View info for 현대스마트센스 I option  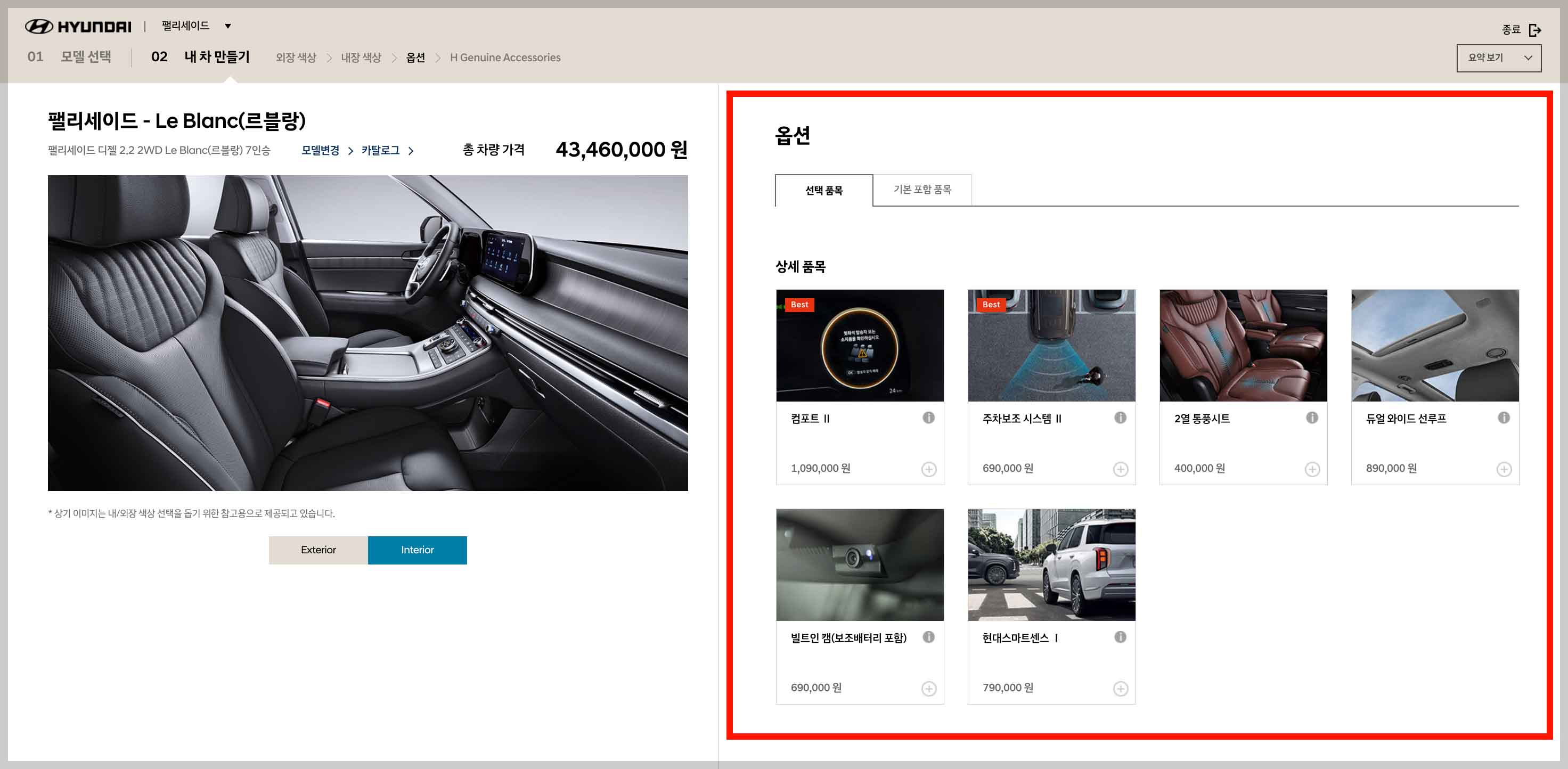(x=1120, y=637)
